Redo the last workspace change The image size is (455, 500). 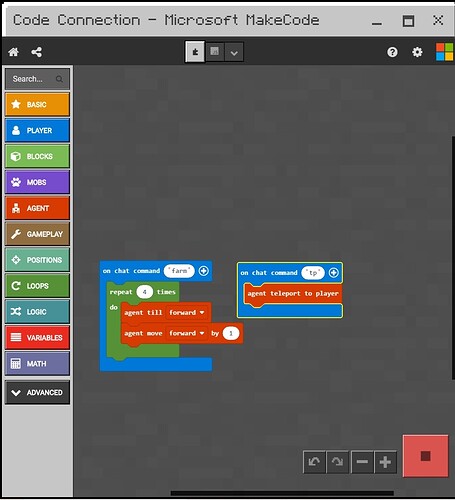click(x=337, y=462)
